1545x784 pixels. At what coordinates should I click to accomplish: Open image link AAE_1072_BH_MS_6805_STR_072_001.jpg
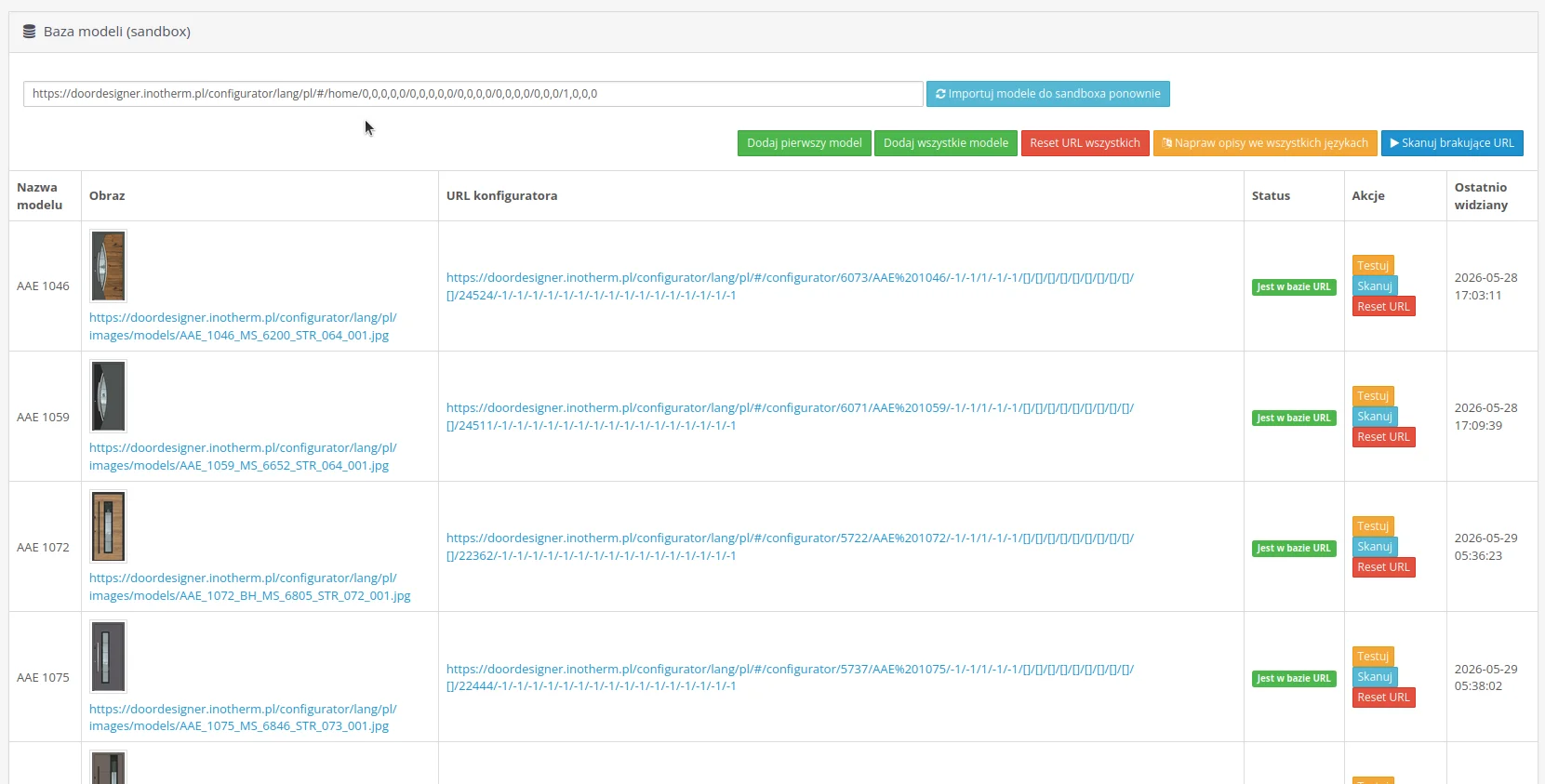[249, 587]
